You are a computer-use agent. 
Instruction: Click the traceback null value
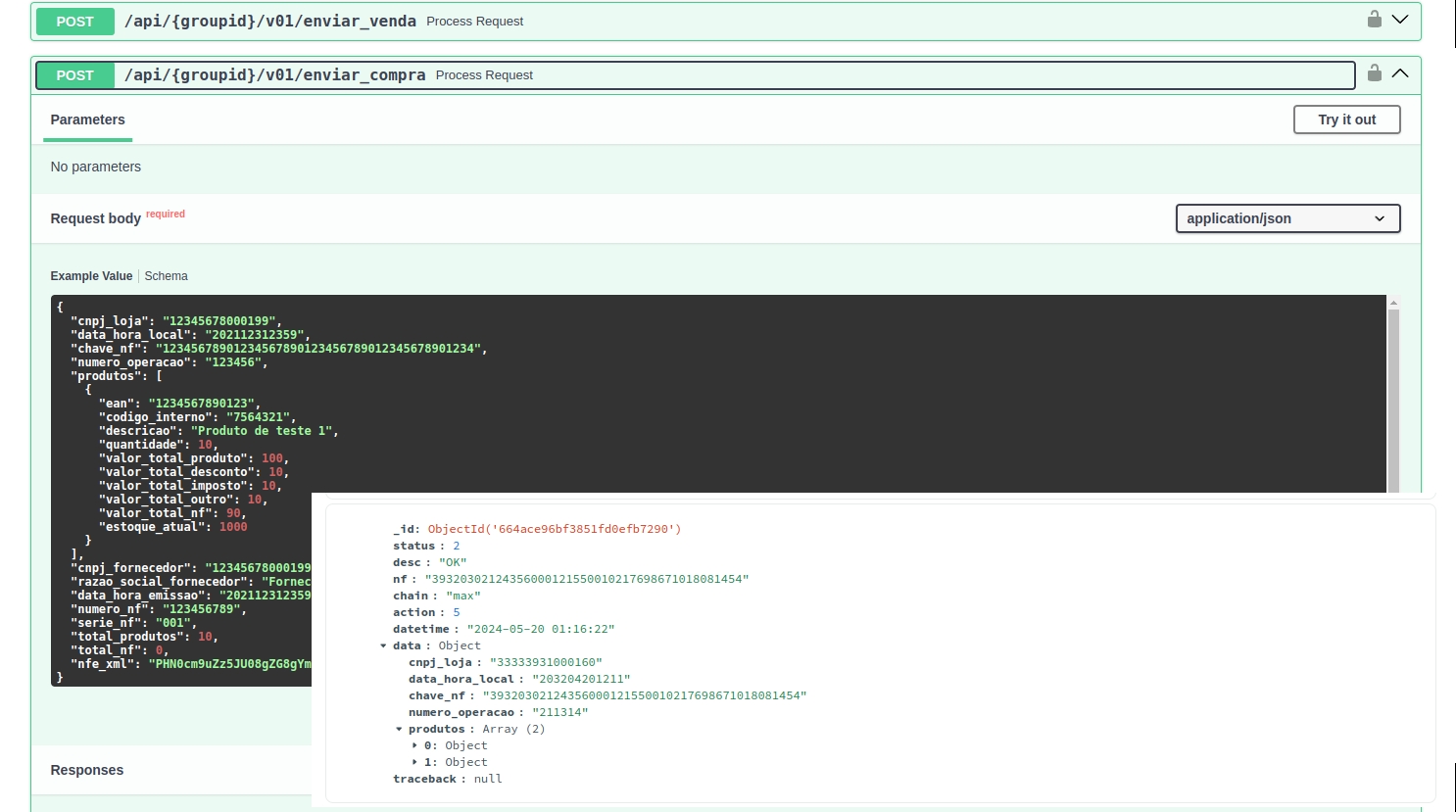[x=488, y=779]
